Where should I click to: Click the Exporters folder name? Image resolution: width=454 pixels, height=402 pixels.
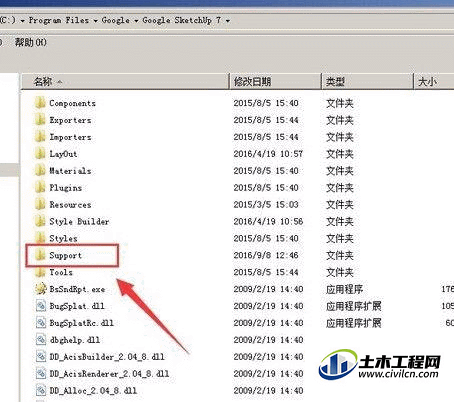(70, 120)
